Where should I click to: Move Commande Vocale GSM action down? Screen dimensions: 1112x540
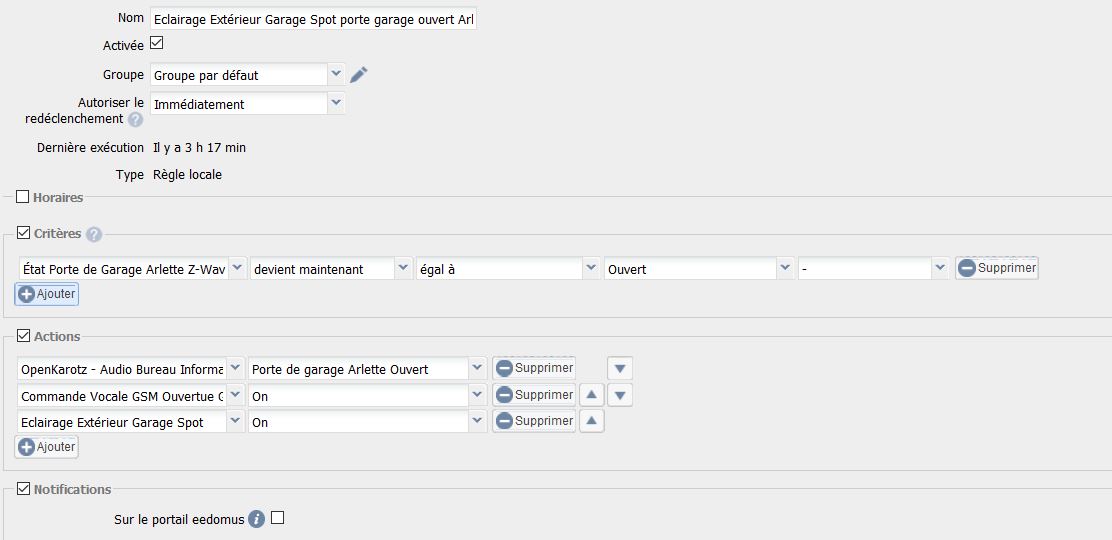click(620, 395)
